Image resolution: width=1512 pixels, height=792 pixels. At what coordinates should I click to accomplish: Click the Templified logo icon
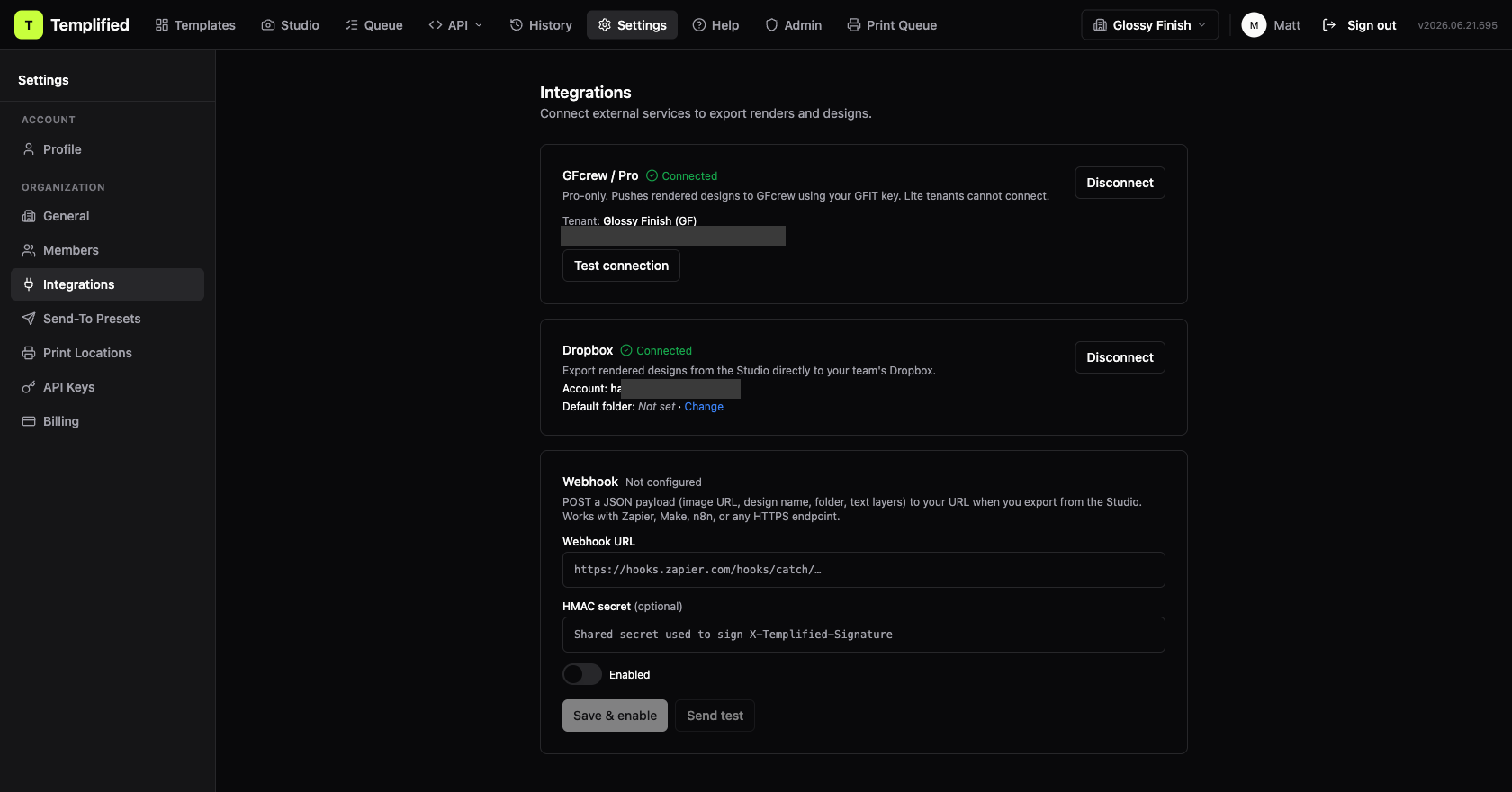click(29, 25)
